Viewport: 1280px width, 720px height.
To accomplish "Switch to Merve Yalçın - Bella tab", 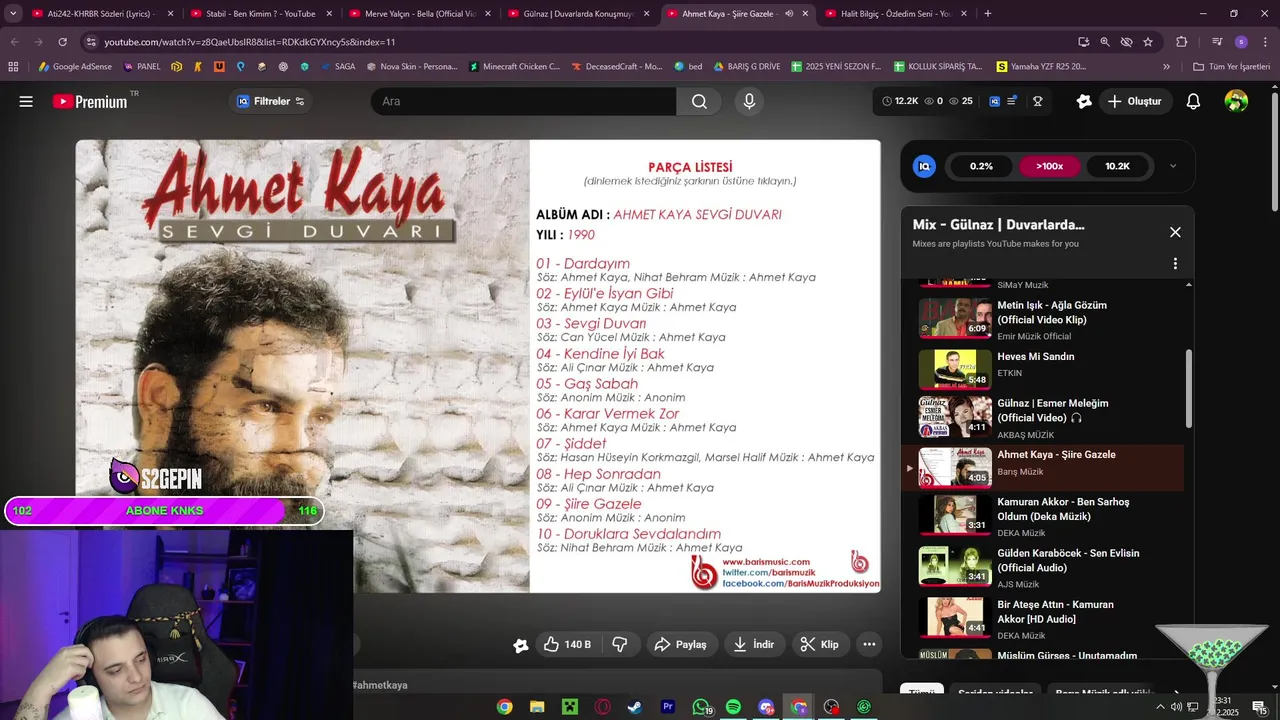I will 417,14.
